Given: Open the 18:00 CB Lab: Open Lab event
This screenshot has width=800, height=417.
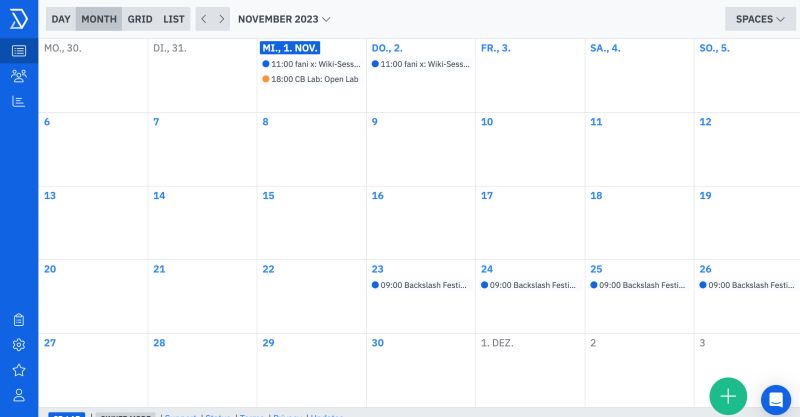Looking at the screenshot, I should point(314,79).
